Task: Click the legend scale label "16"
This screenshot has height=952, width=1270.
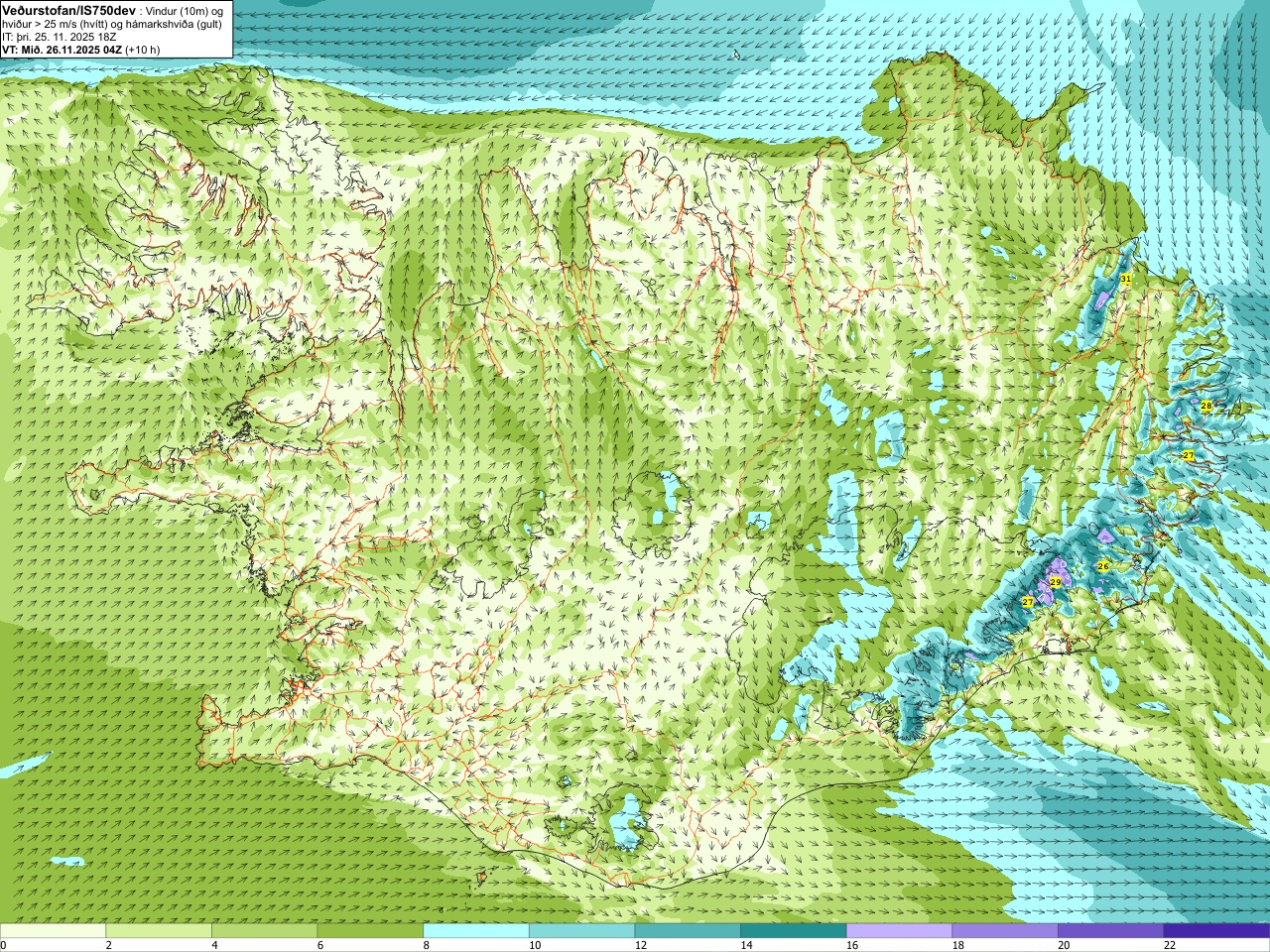Action: (852, 945)
